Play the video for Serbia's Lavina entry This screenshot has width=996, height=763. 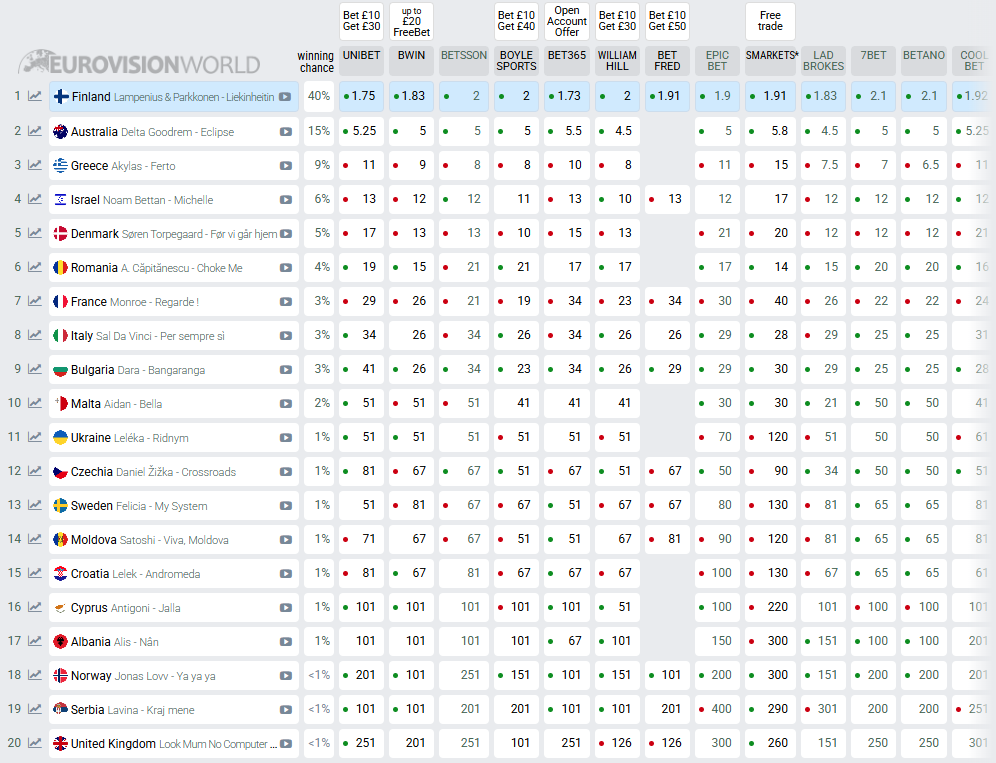pos(286,710)
